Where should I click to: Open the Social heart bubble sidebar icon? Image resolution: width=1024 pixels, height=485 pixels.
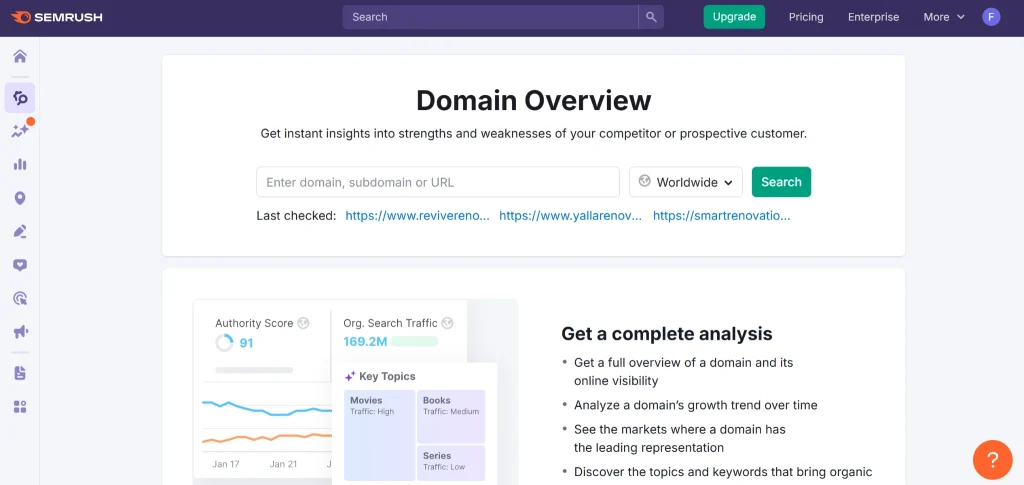pyautogui.click(x=20, y=265)
